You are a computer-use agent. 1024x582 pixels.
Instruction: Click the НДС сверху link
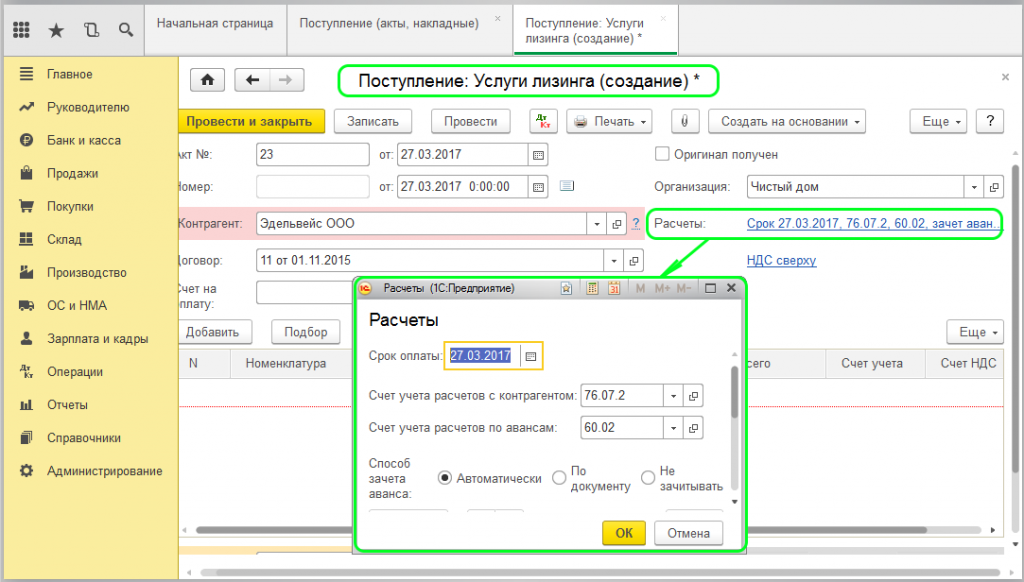[781, 260]
